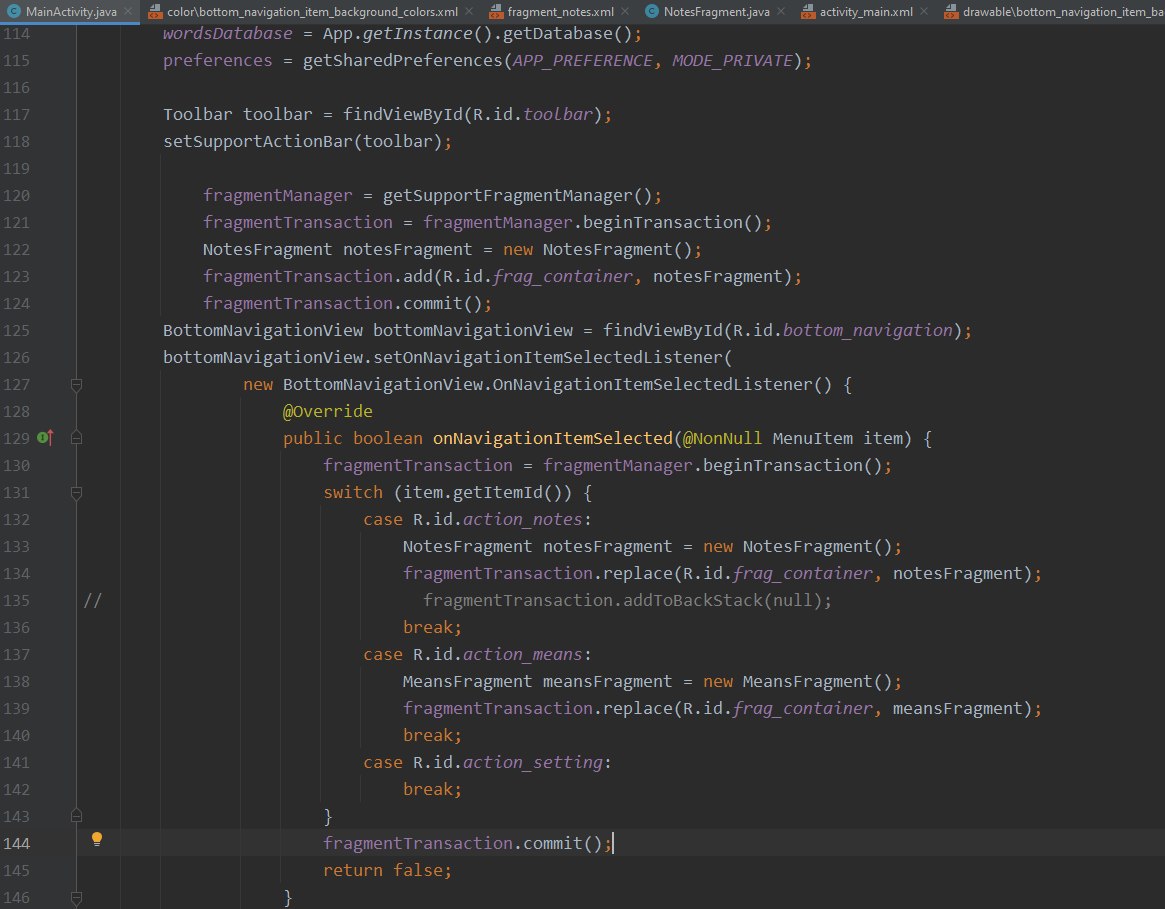This screenshot has height=909, width=1165.
Task: Click line number 120 in the gutter
Action: [x=16, y=195]
